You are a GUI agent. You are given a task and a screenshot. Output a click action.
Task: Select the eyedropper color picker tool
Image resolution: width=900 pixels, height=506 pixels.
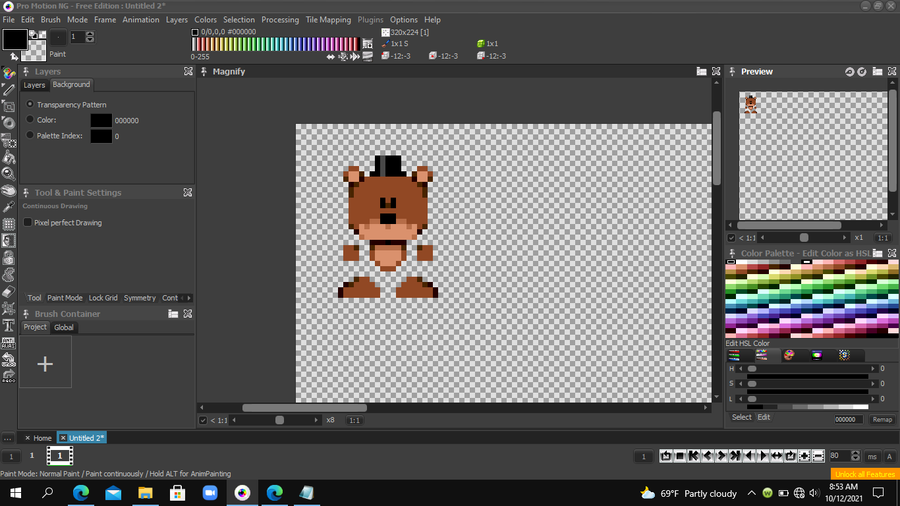pyautogui.click(x=9, y=207)
